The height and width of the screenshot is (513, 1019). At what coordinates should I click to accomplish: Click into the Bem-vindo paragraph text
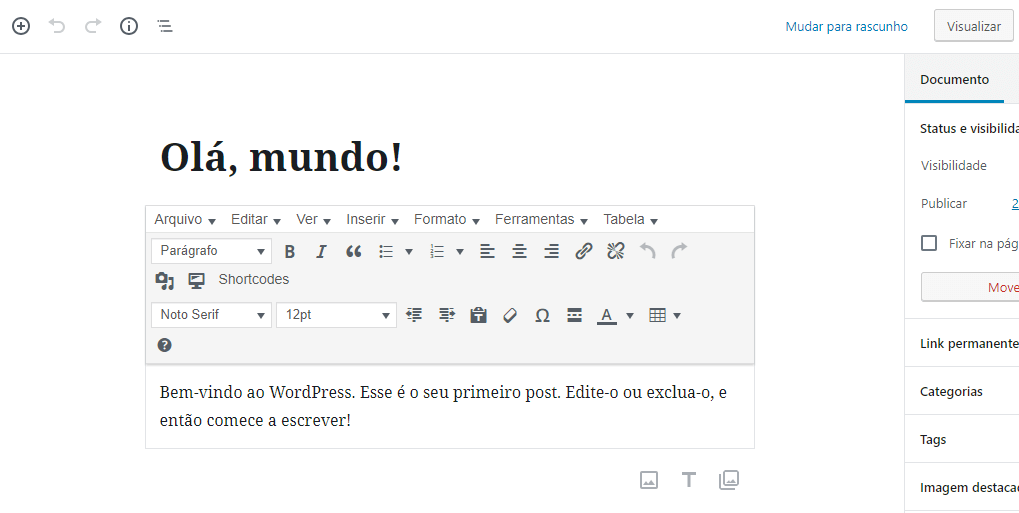click(x=443, y=406)
